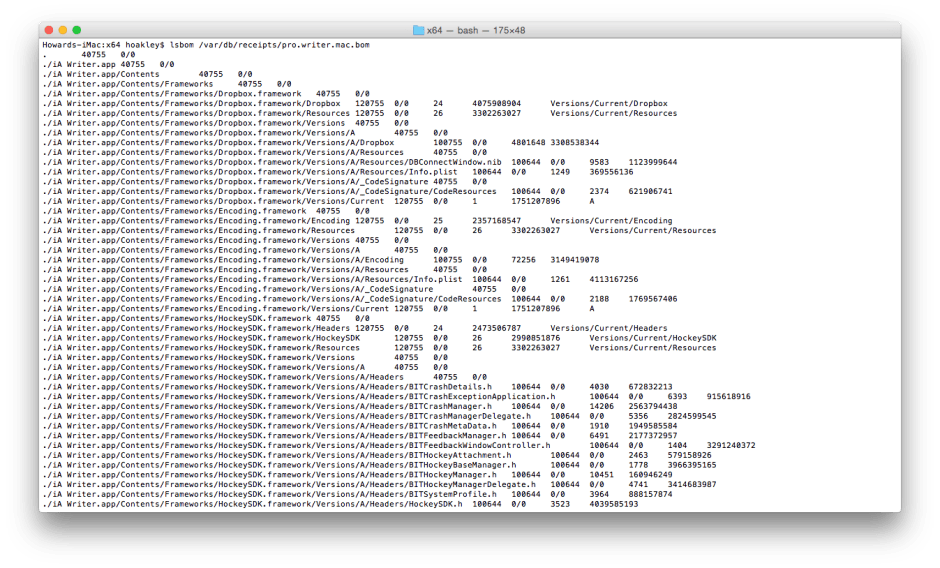
Task: Close the Terminal window with red button
Action: click(49, 31)
